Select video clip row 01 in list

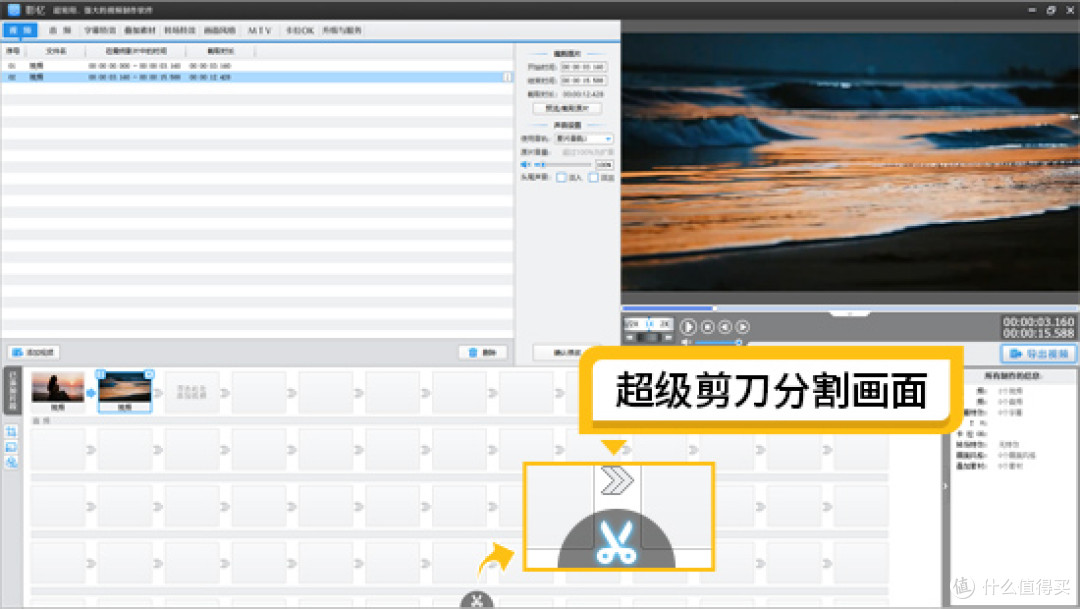coord(257,65)
